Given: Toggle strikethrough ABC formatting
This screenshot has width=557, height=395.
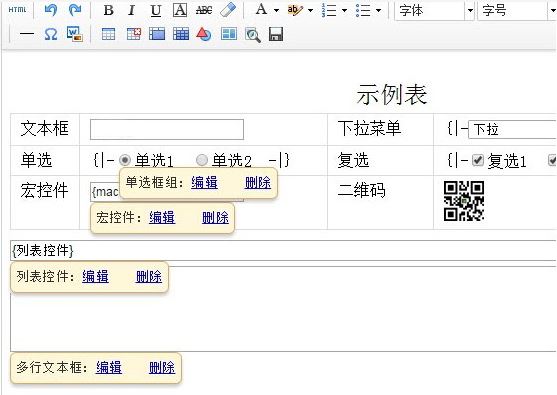Looking at the screenshot, I should 204,10.
